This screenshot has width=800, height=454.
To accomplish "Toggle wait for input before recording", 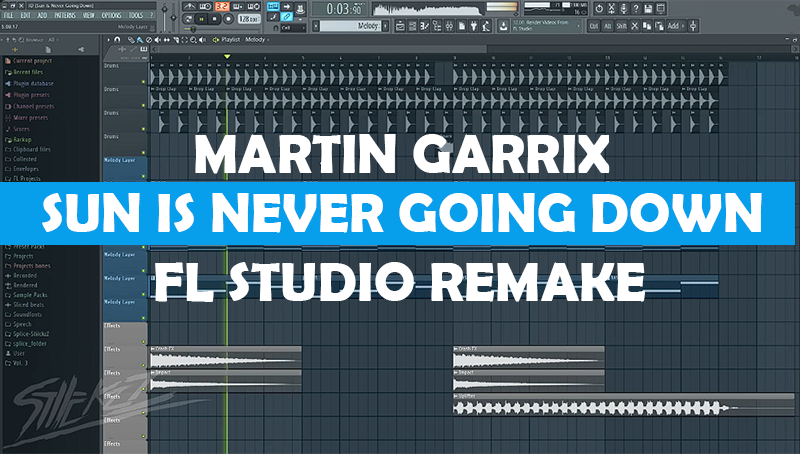I will (205, 7).
